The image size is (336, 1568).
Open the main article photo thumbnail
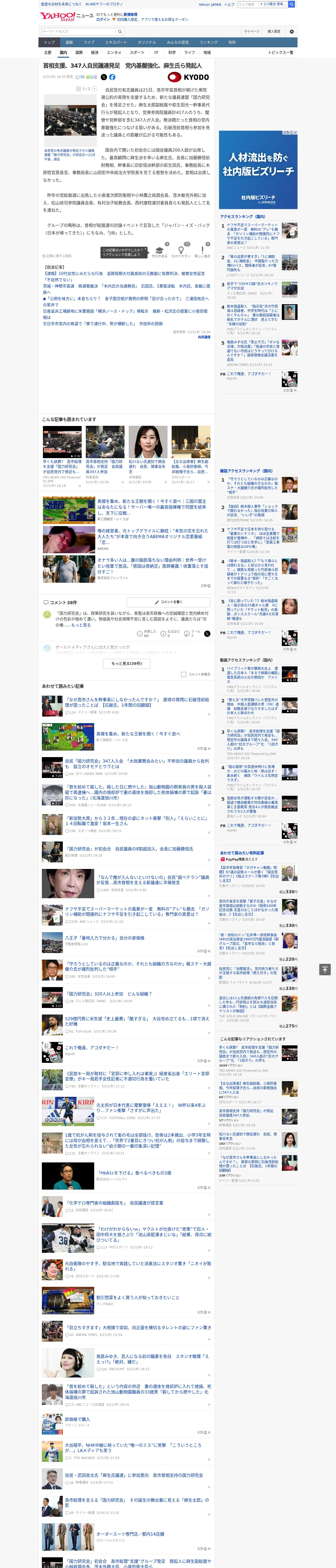click(x=70, y=120)
